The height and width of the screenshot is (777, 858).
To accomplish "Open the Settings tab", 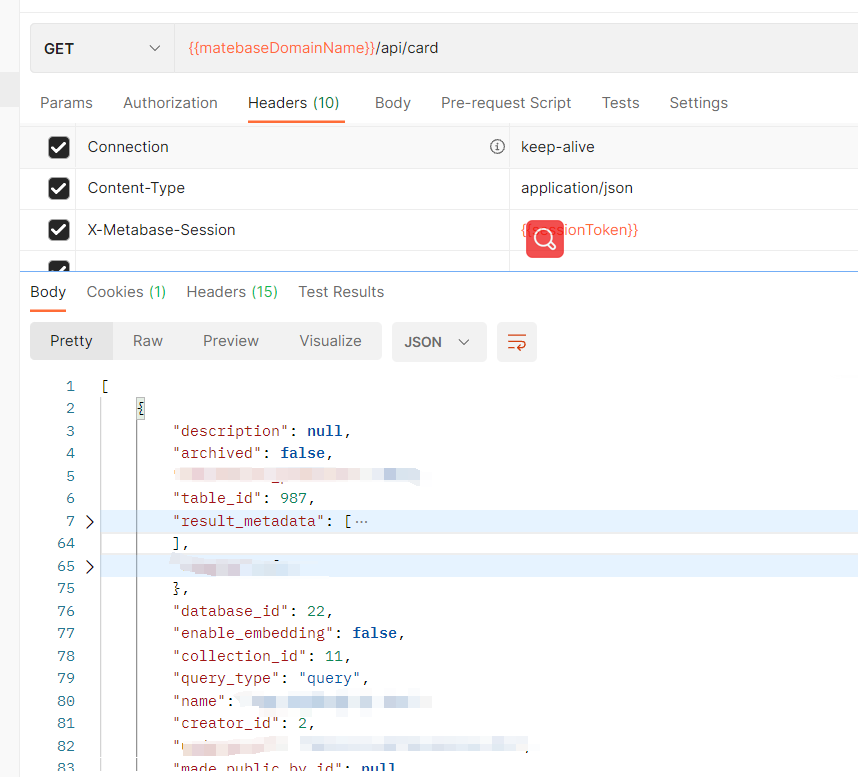I will [x=698, y=103].
